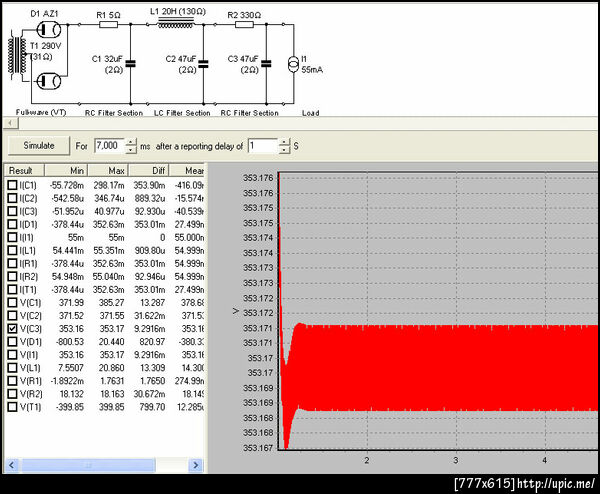Sort by the Max column header
Viewport: 600px width, 494px height.
click(108, 171)
